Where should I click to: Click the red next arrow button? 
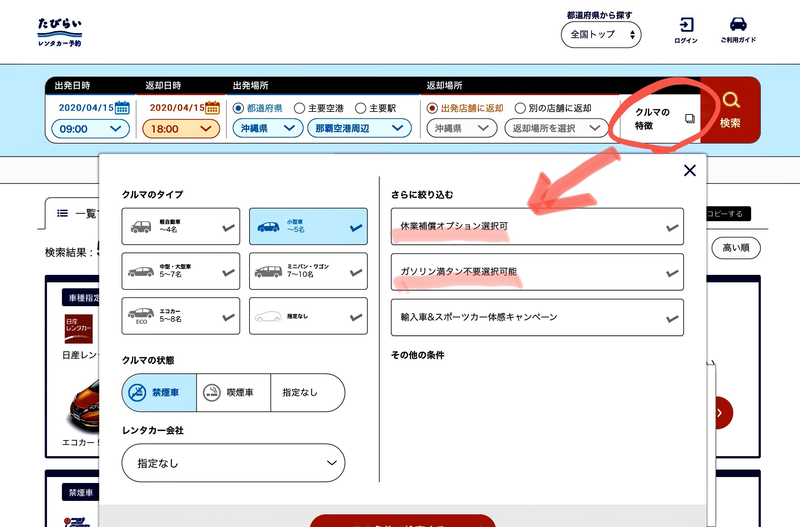720,413
